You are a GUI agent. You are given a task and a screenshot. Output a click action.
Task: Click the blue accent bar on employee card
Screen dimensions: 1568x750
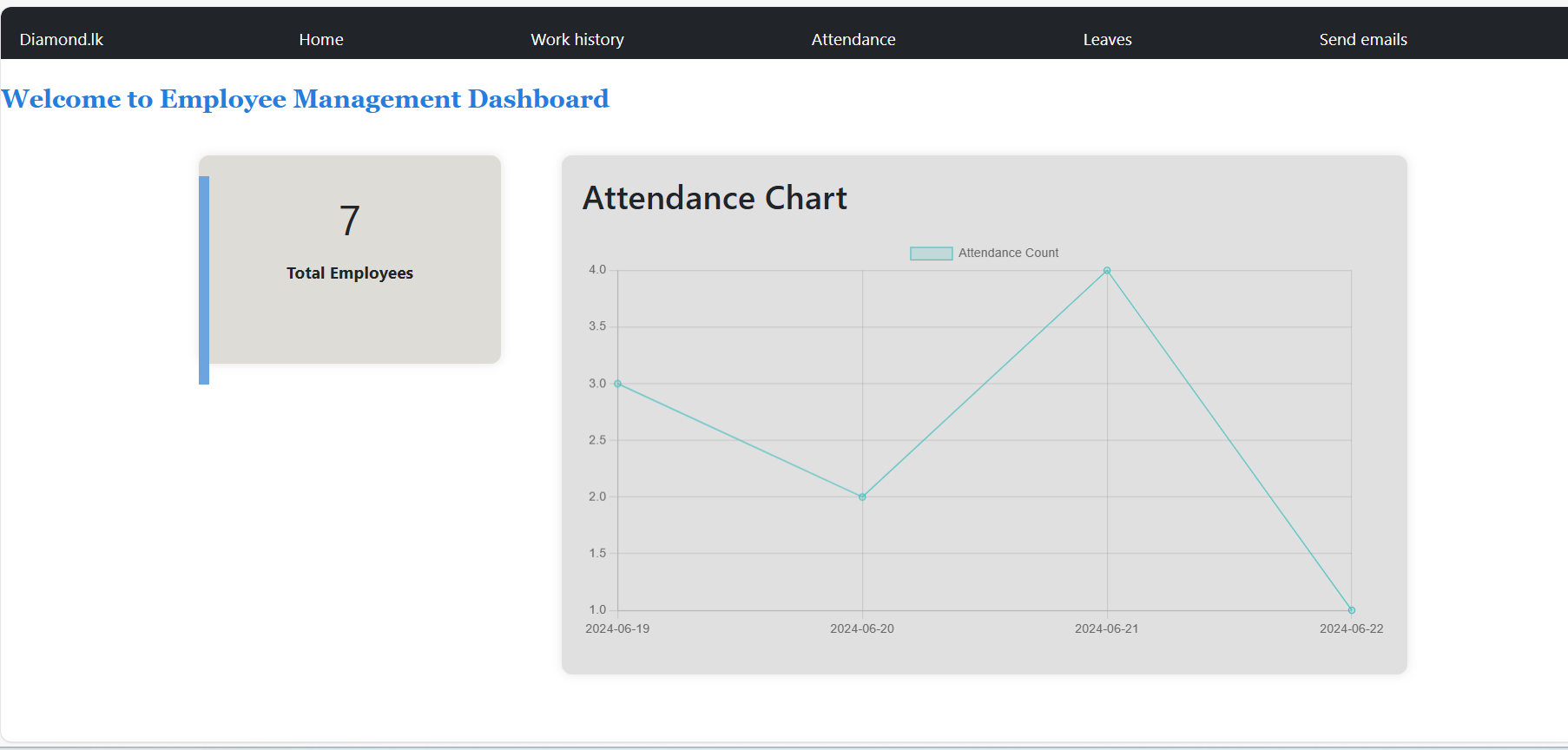(x=204, y=280)
